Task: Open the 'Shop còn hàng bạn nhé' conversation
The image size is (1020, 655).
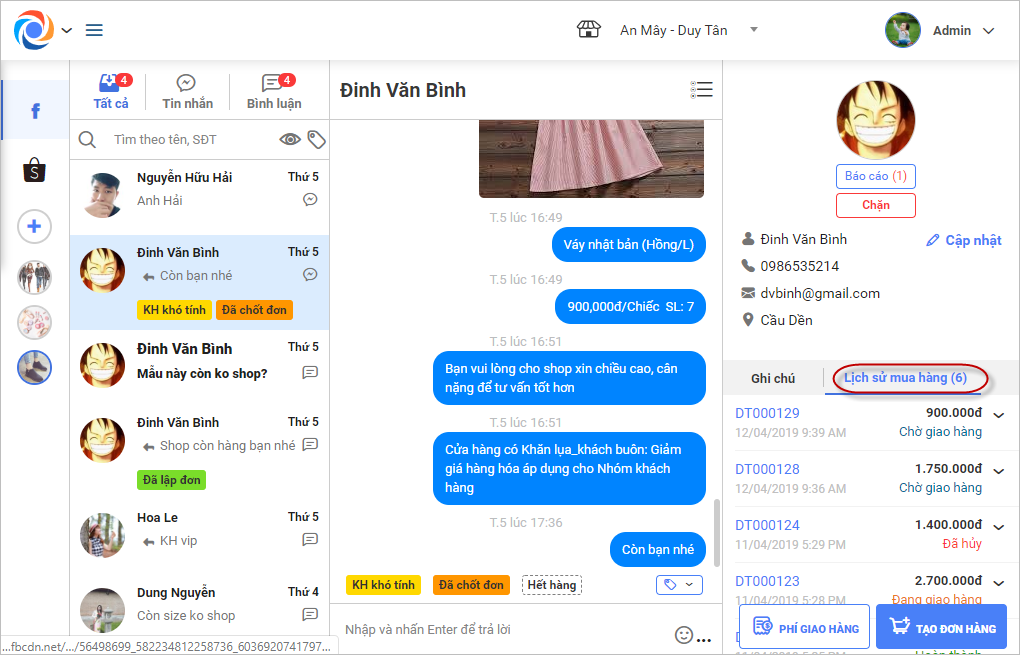Action: 200,452
